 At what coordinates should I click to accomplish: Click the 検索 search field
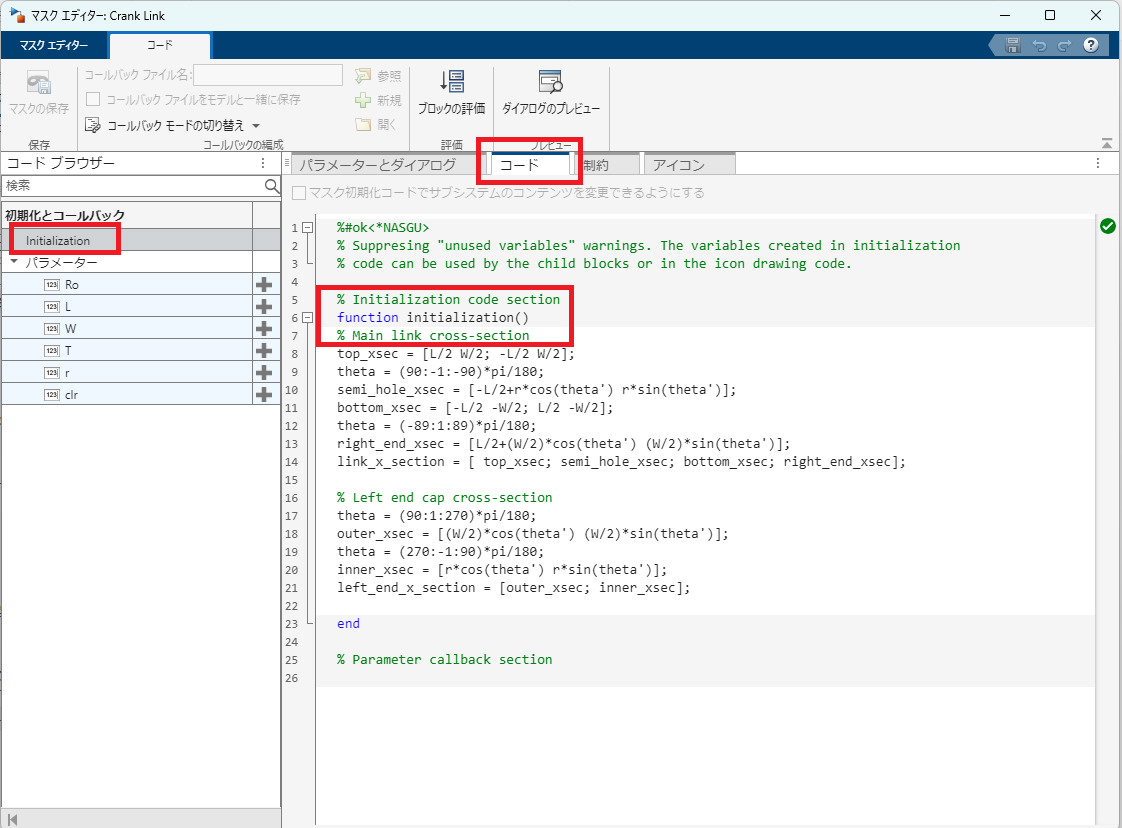(x=133, y=186)
